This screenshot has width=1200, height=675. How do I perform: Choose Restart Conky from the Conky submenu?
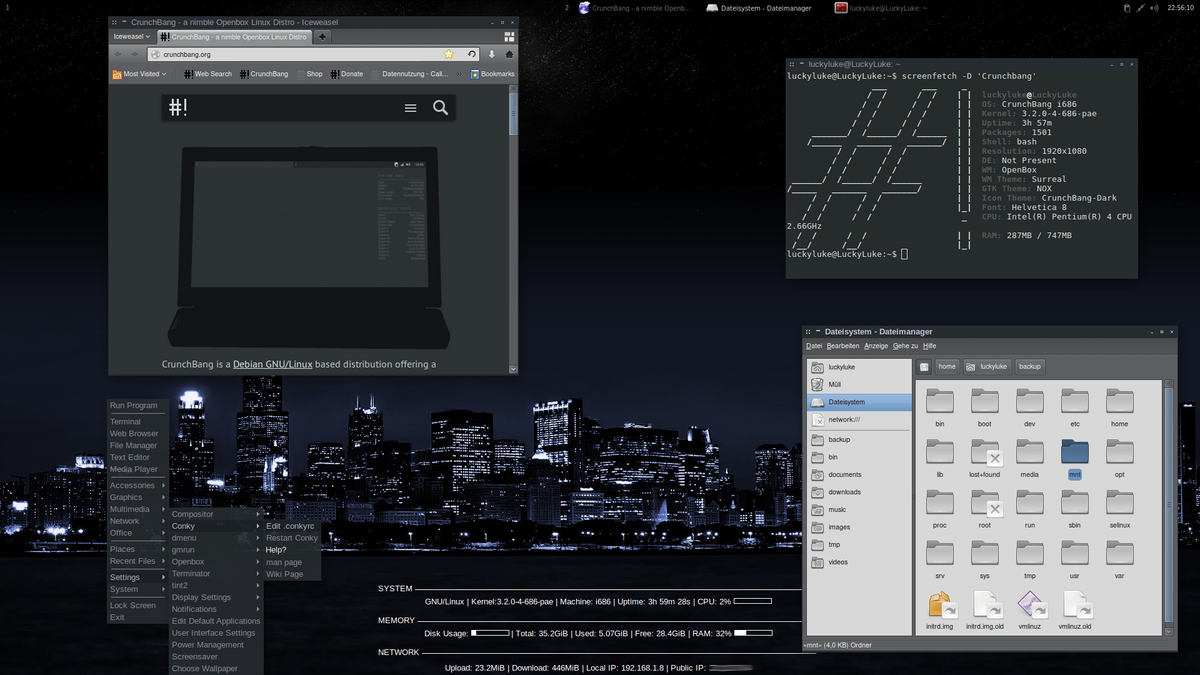(291, 538)
